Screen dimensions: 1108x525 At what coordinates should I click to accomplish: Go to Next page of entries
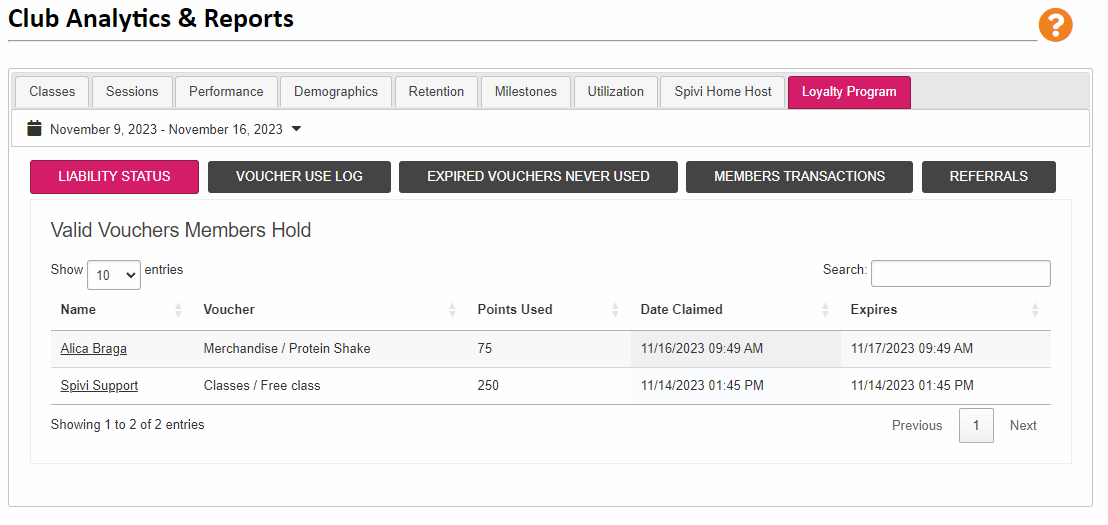click(x=1022, y=425)
